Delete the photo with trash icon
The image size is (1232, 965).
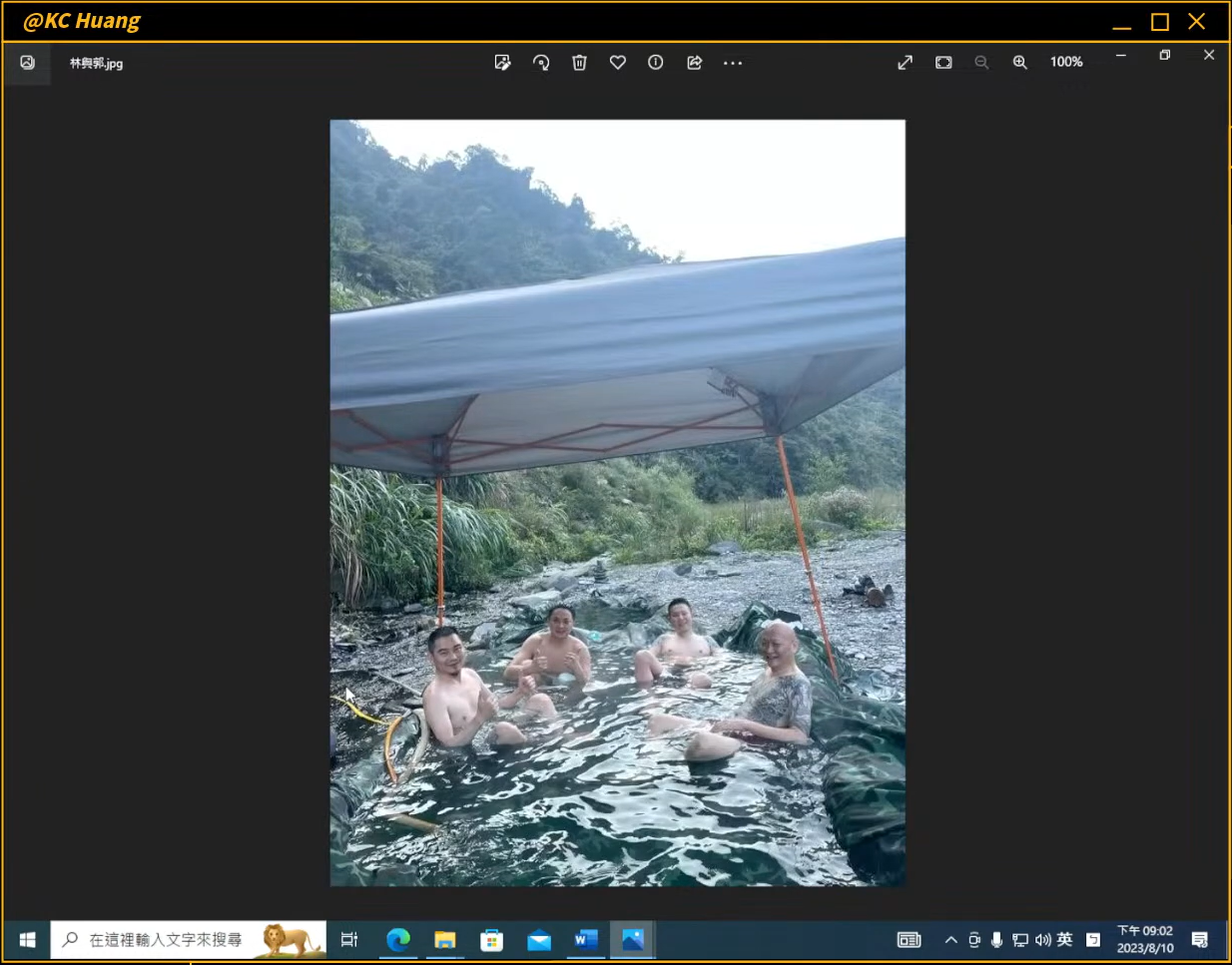[x=579, y=63]
